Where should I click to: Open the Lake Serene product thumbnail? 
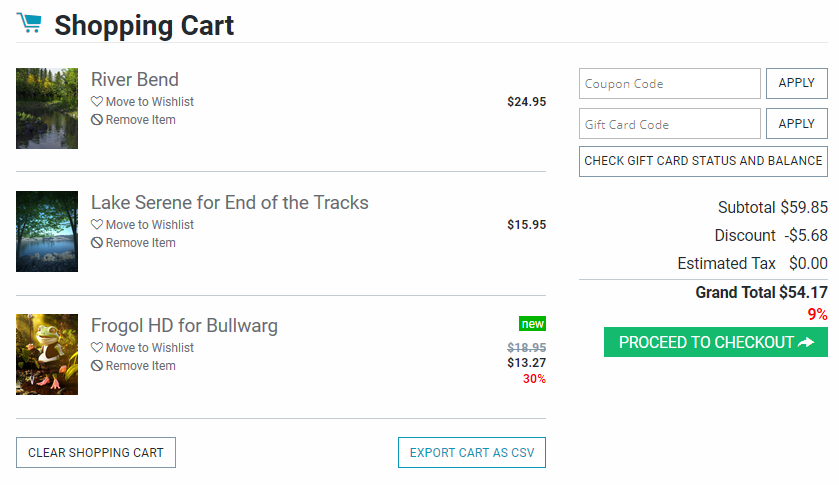[47, 231]
